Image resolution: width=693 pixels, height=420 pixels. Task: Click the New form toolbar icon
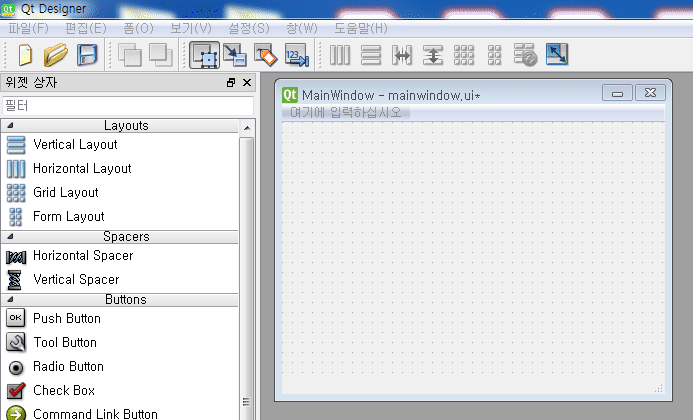coord(25,55)
